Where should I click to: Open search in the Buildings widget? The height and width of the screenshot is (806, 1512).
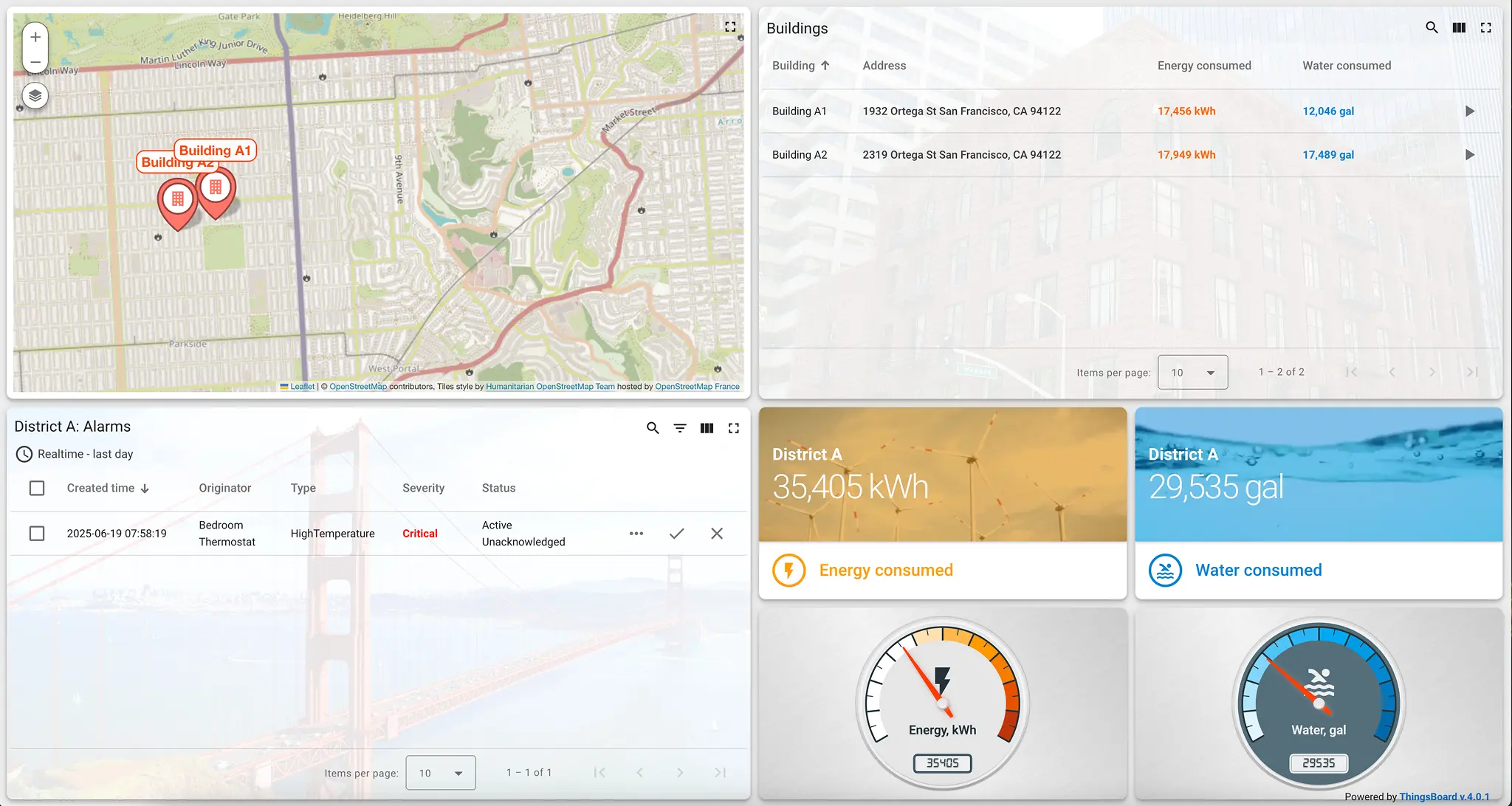pos(1432,27)
